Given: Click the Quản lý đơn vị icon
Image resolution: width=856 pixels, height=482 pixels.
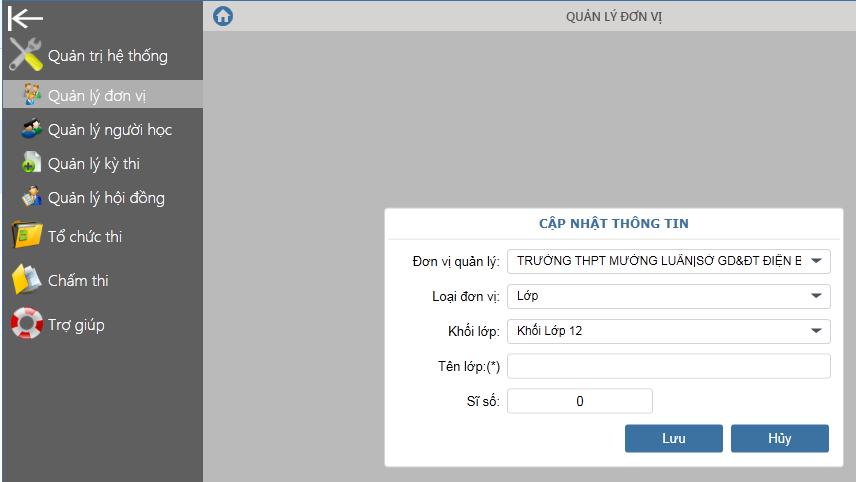Looking at the screenshot, I should coord(32,95).
